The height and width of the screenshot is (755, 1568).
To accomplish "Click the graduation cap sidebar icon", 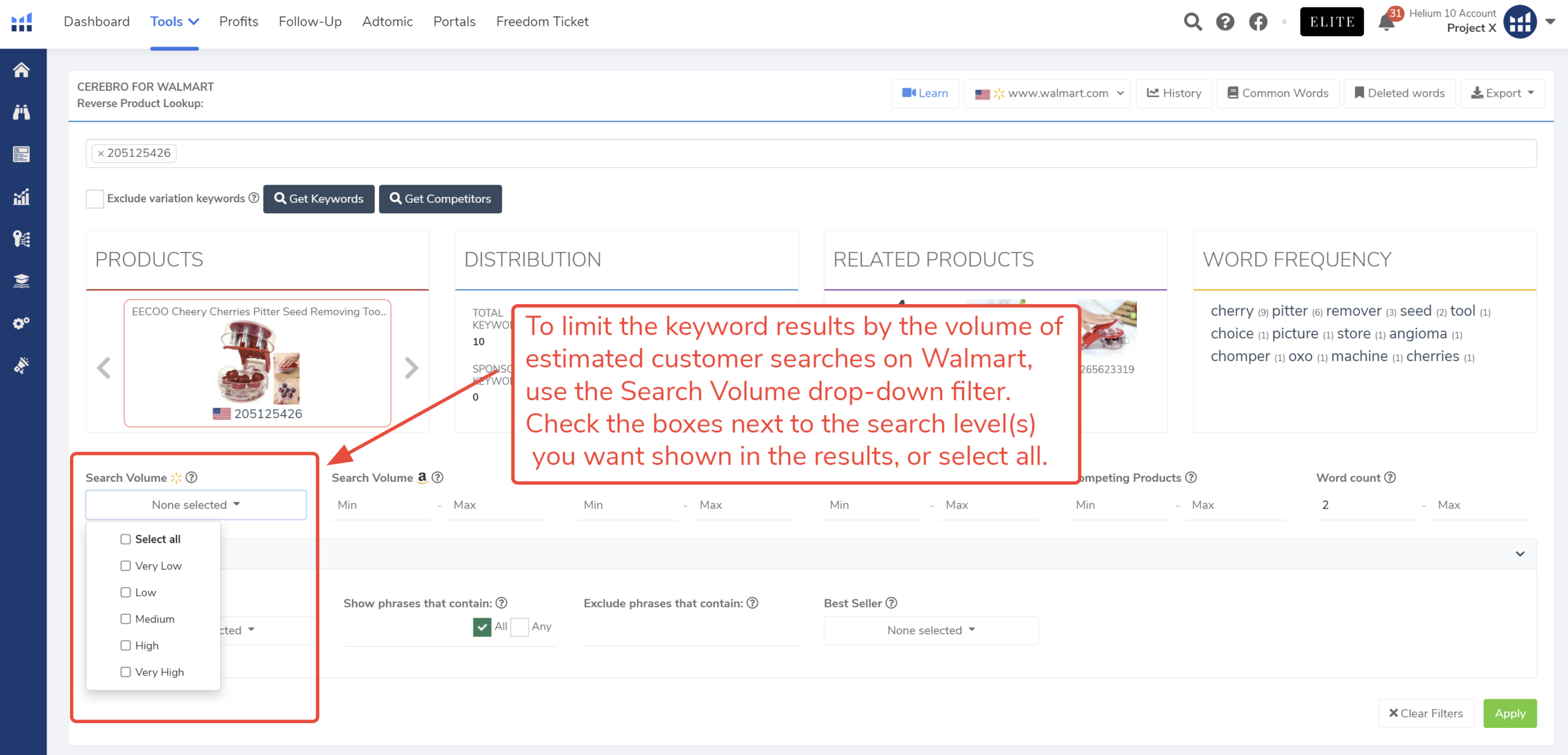I will (21, 281).
